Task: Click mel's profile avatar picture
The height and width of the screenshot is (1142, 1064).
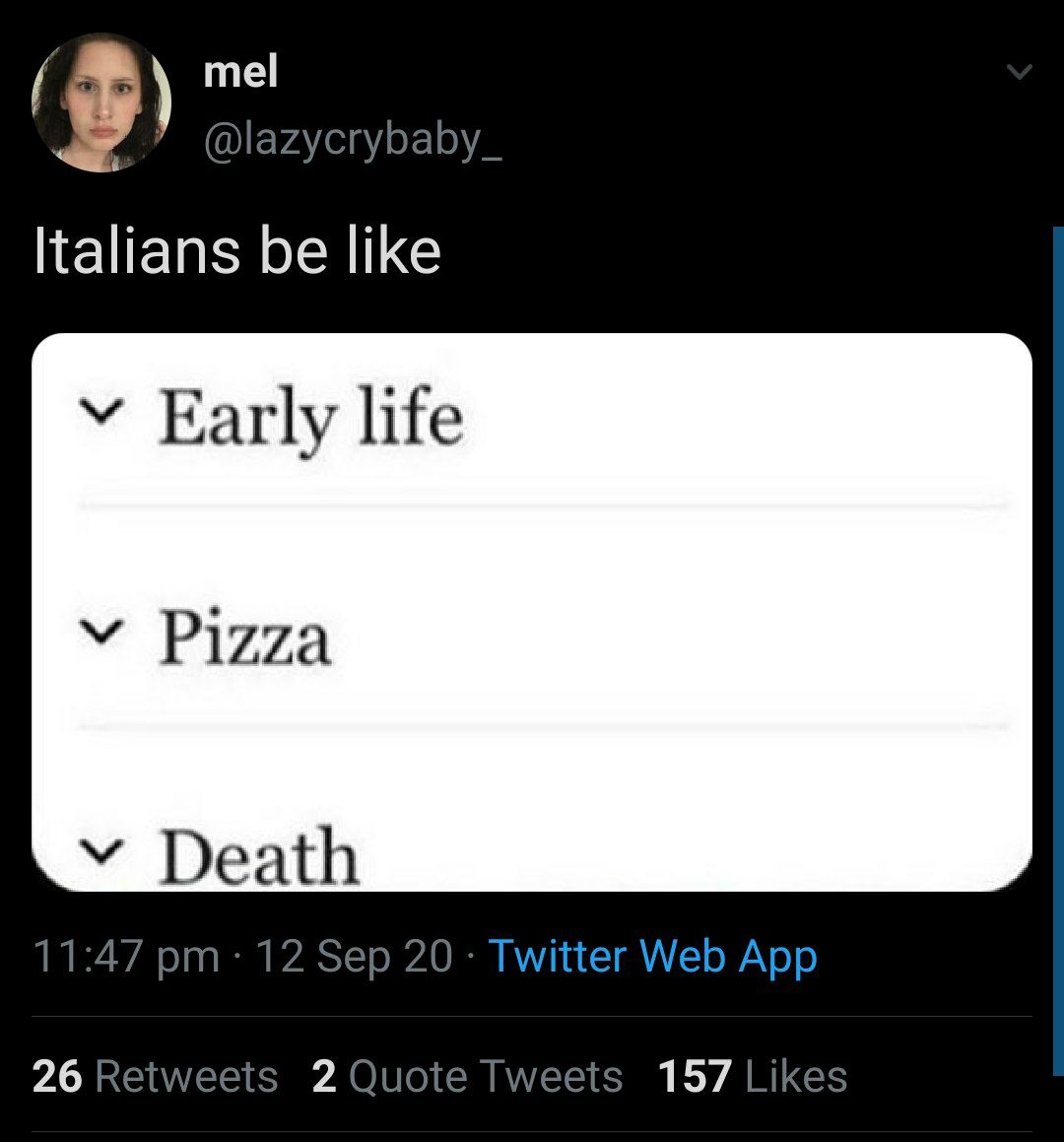Action: pyautogui.click(x=101, y=102)
